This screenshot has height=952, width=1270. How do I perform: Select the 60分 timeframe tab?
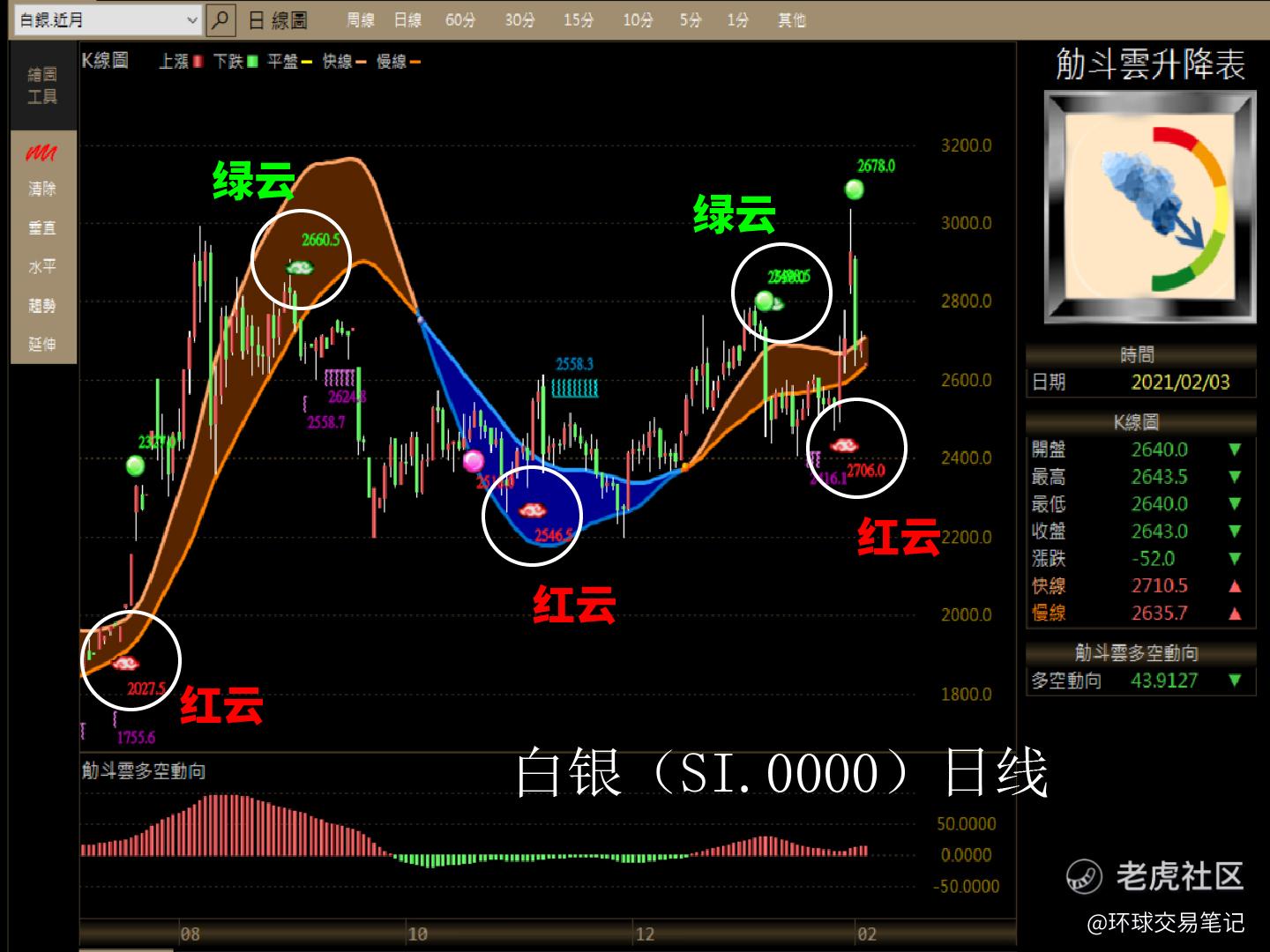point(460,19)
